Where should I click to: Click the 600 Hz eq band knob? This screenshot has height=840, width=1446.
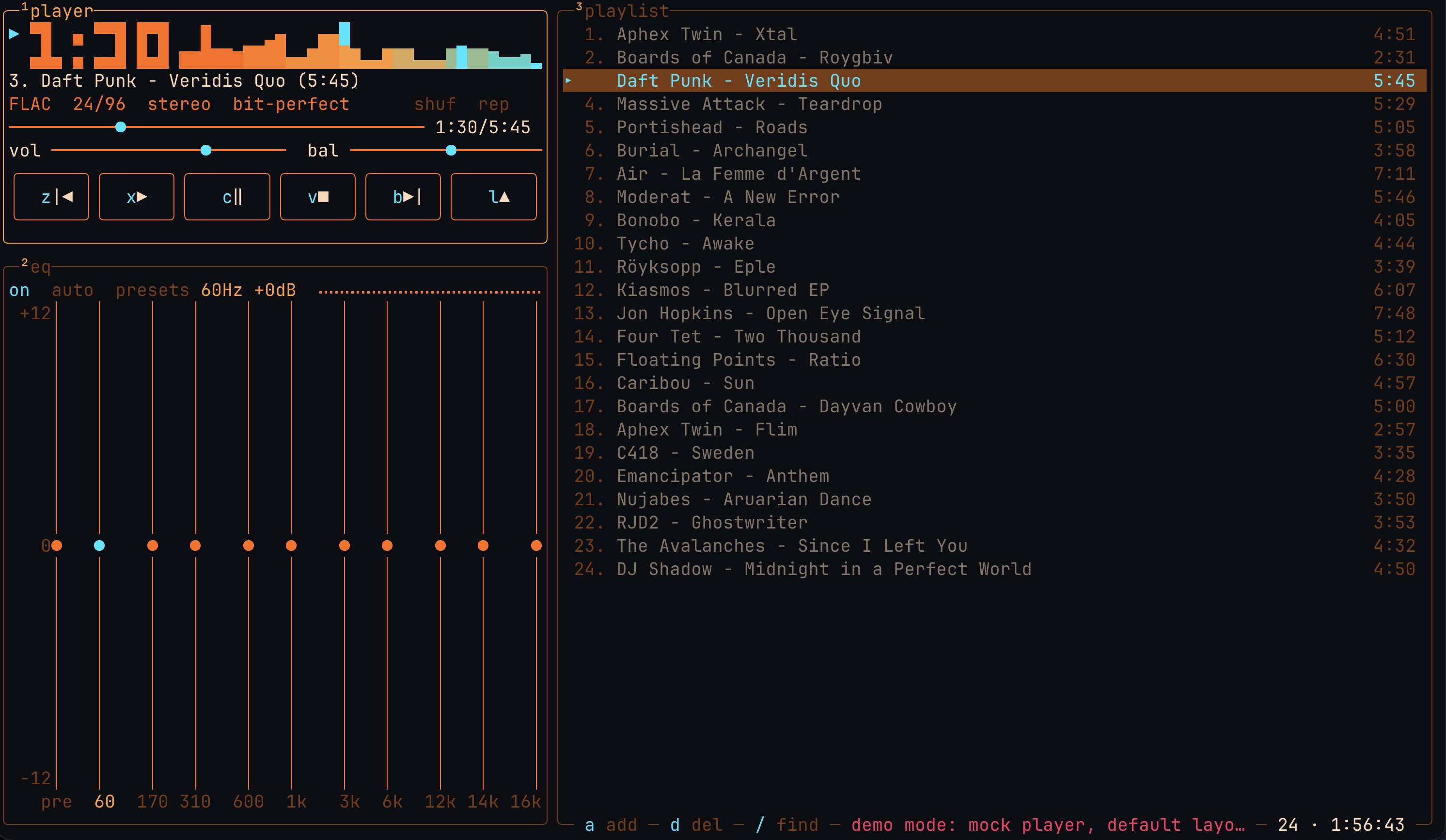[x=249, y=545]
